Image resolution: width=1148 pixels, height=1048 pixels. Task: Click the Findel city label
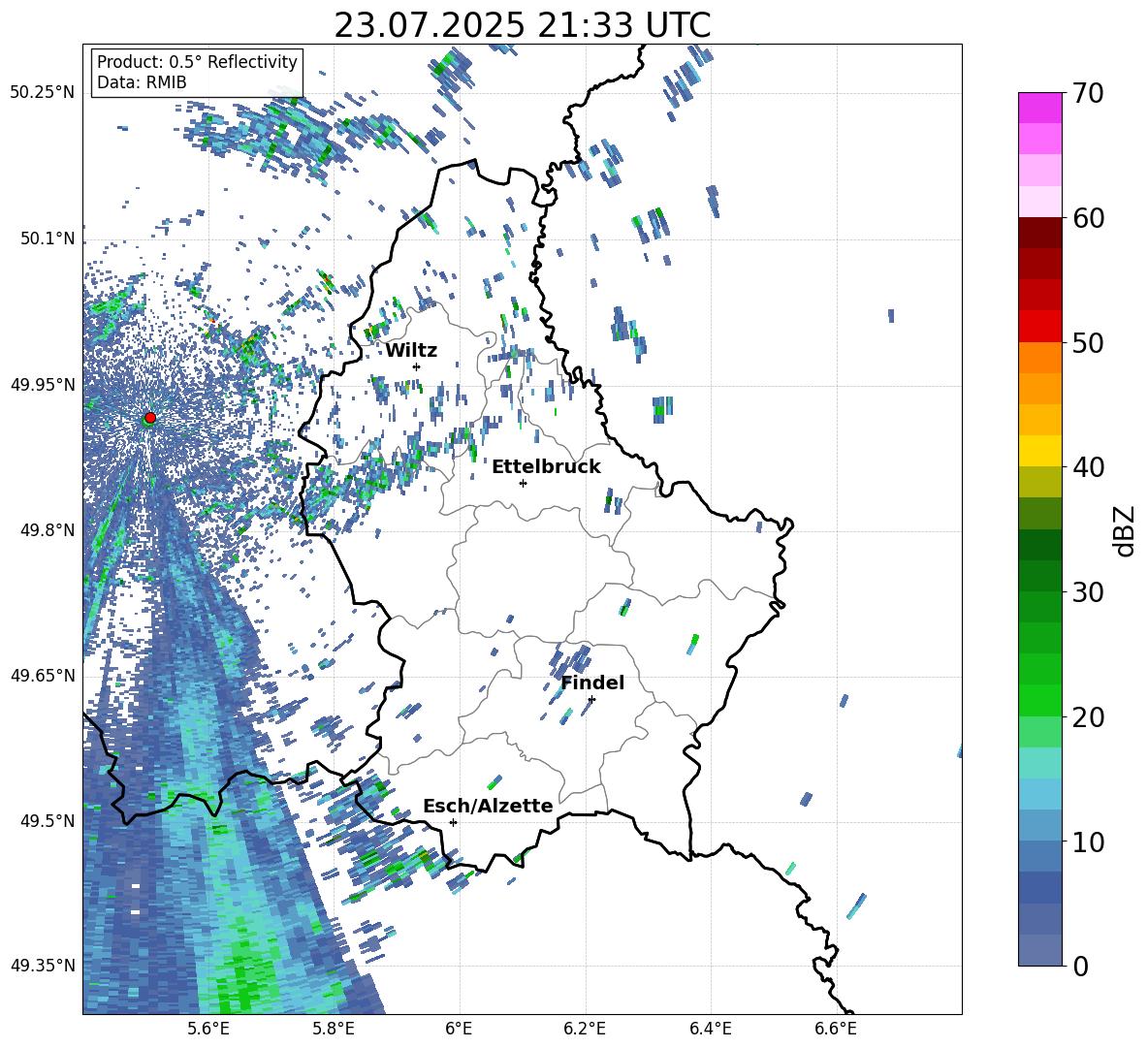tap(592, 683)
